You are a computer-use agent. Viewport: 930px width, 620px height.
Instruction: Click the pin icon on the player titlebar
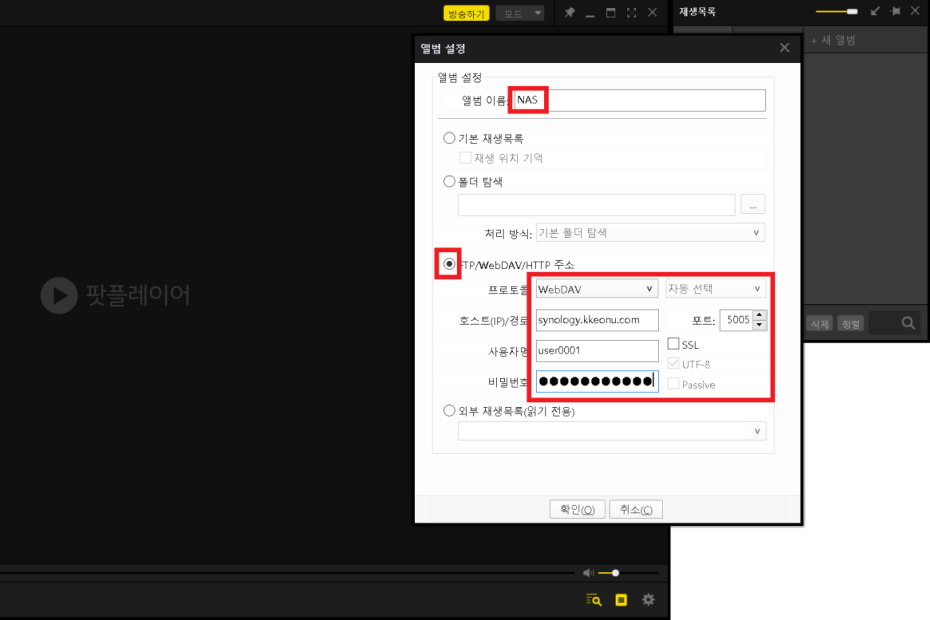pos(568,13)
